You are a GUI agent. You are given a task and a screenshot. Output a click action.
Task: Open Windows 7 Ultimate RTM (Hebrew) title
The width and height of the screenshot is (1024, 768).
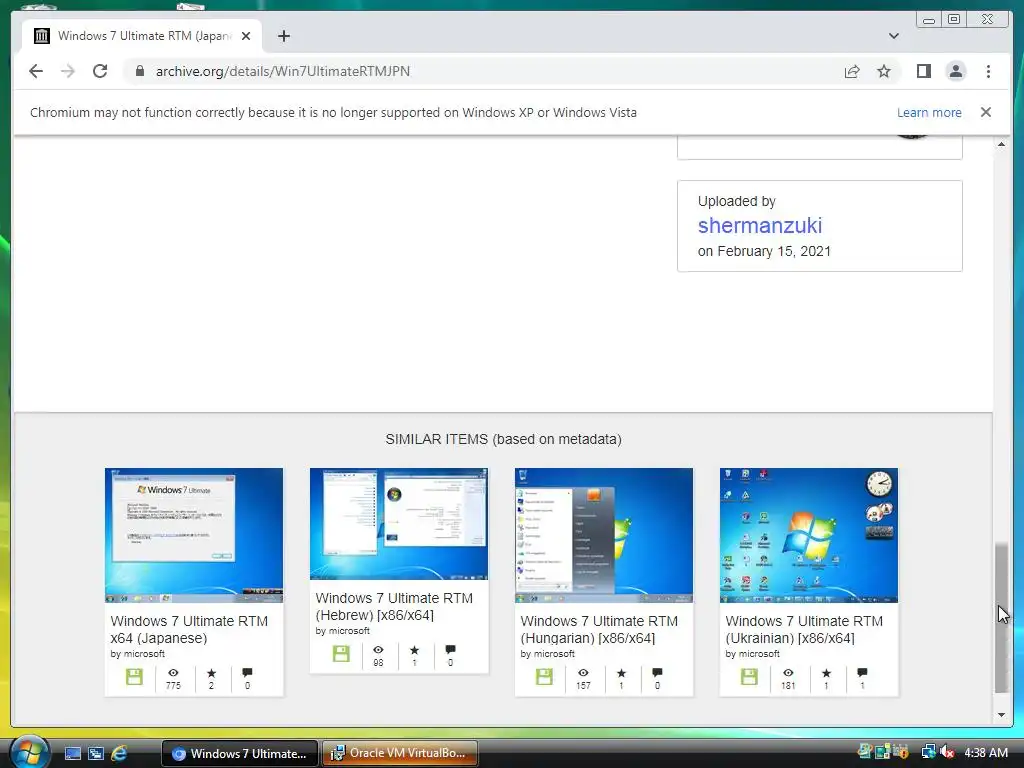click(x=394, y=607)
